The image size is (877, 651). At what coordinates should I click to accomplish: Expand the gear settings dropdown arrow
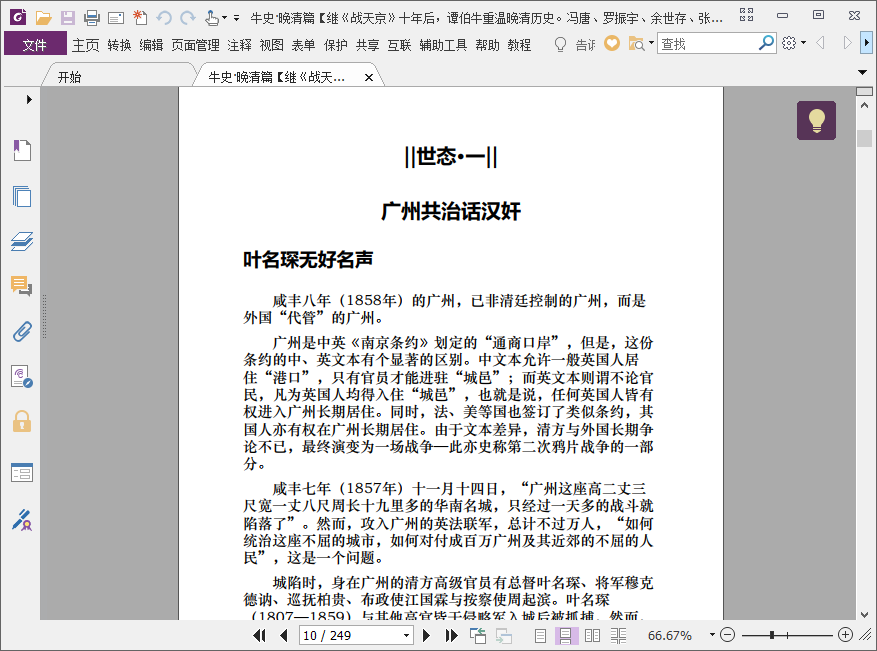pos(804,43)
